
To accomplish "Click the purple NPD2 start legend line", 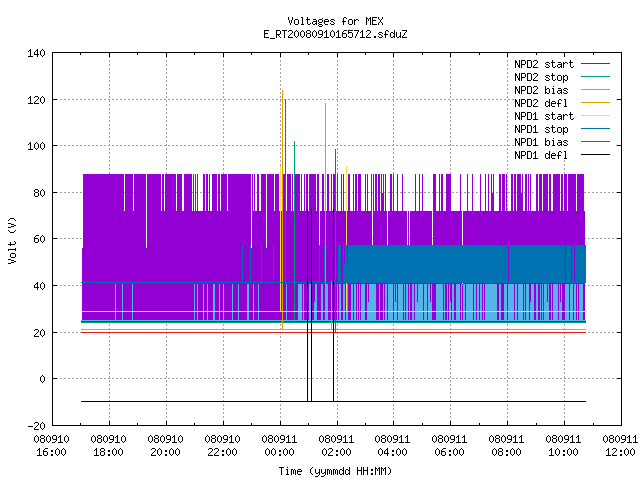I will click(x=595, y=64).
